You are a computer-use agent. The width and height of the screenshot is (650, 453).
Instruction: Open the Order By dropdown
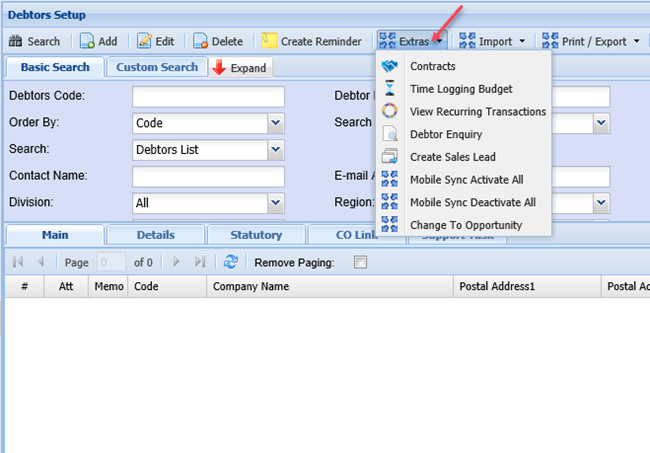275,123
